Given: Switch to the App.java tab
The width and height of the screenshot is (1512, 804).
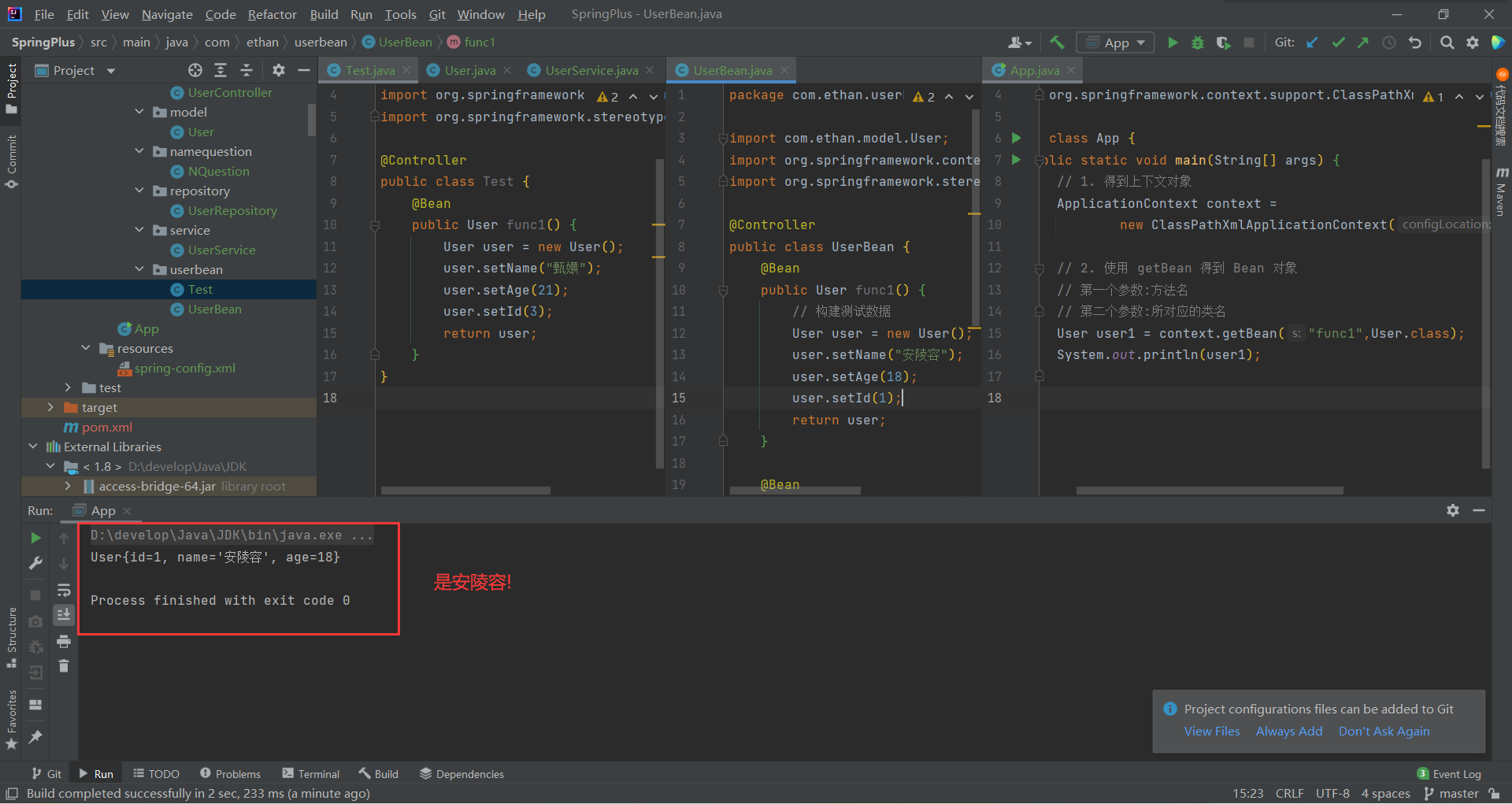Looking at the screenshot, I should pyautogui.click(x=1034, y=70).
